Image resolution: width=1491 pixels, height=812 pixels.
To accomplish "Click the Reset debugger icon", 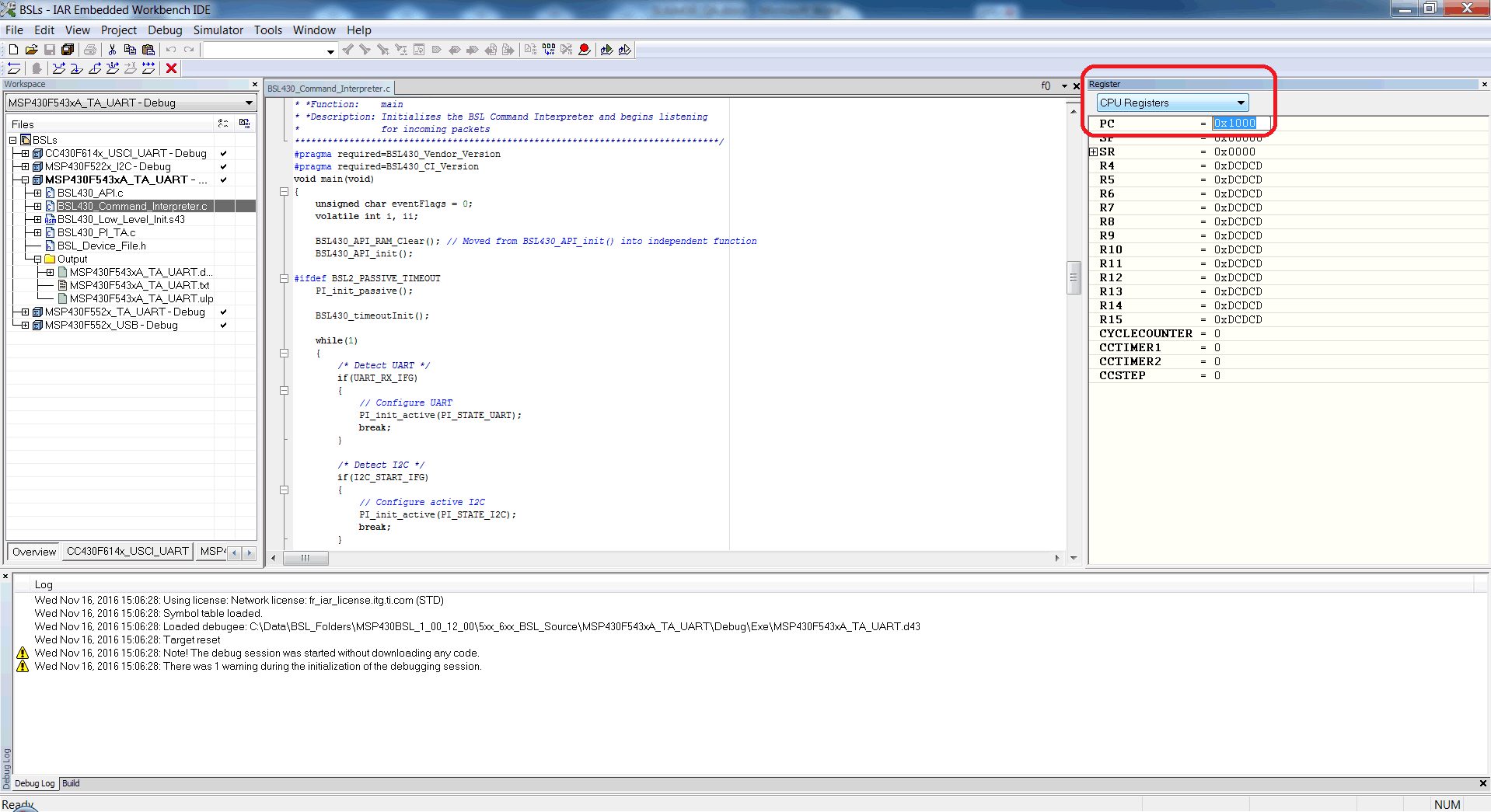I will (x=13, y=68).
